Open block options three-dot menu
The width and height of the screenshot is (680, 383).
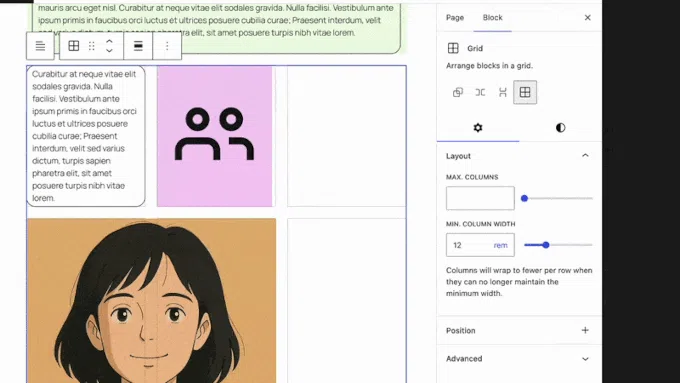coord(167,46)
